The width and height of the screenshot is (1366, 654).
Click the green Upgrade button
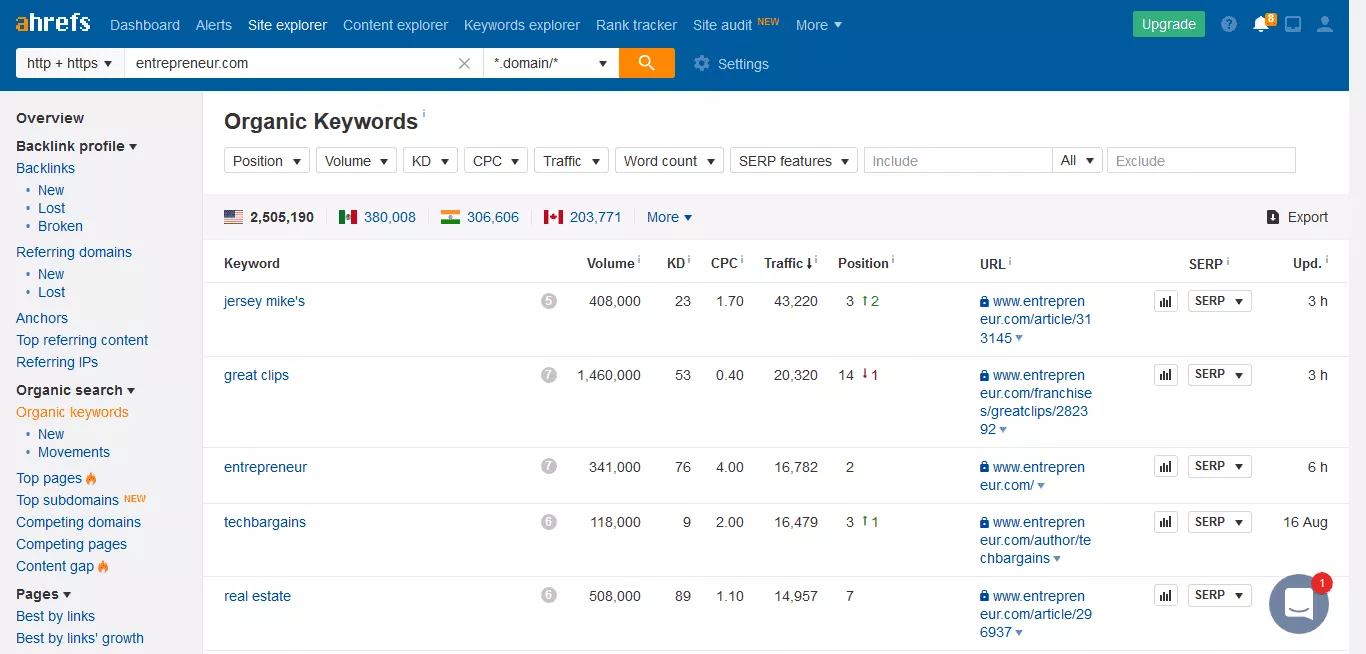1168,25
